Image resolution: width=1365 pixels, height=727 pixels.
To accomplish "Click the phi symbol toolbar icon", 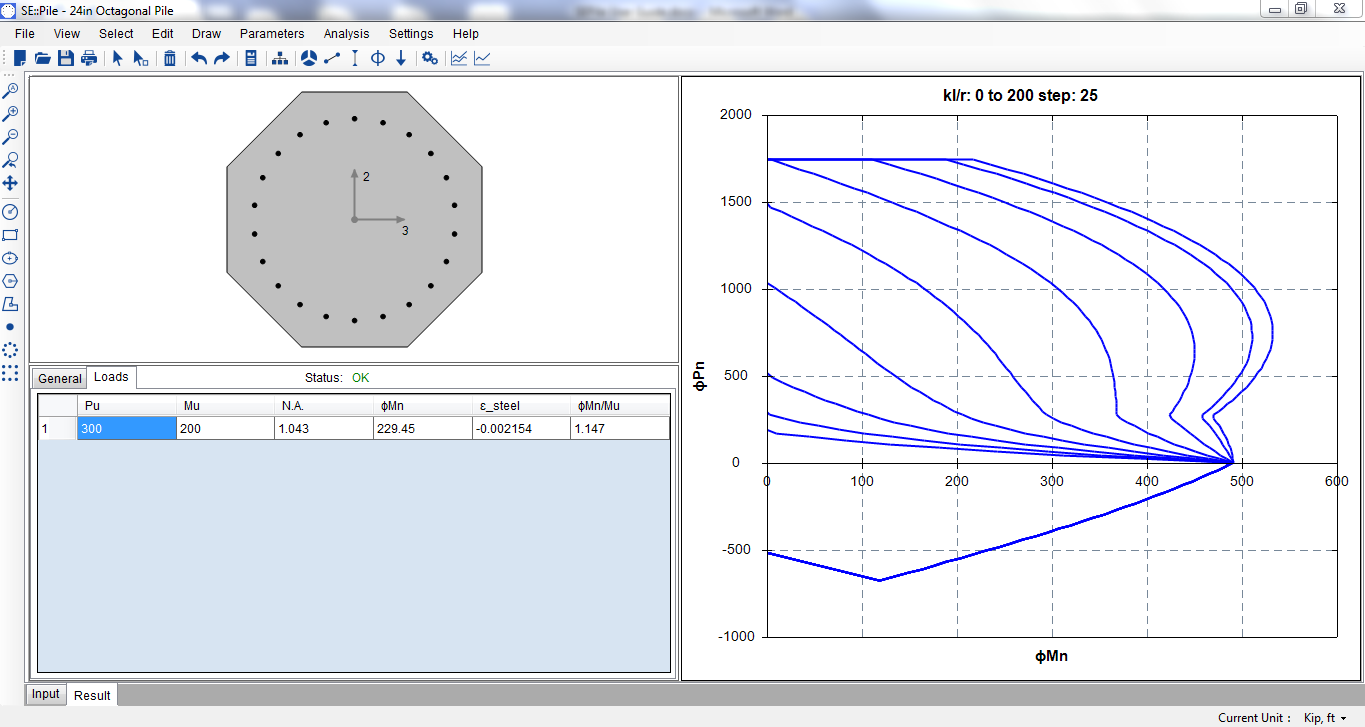I will point(378,58).
